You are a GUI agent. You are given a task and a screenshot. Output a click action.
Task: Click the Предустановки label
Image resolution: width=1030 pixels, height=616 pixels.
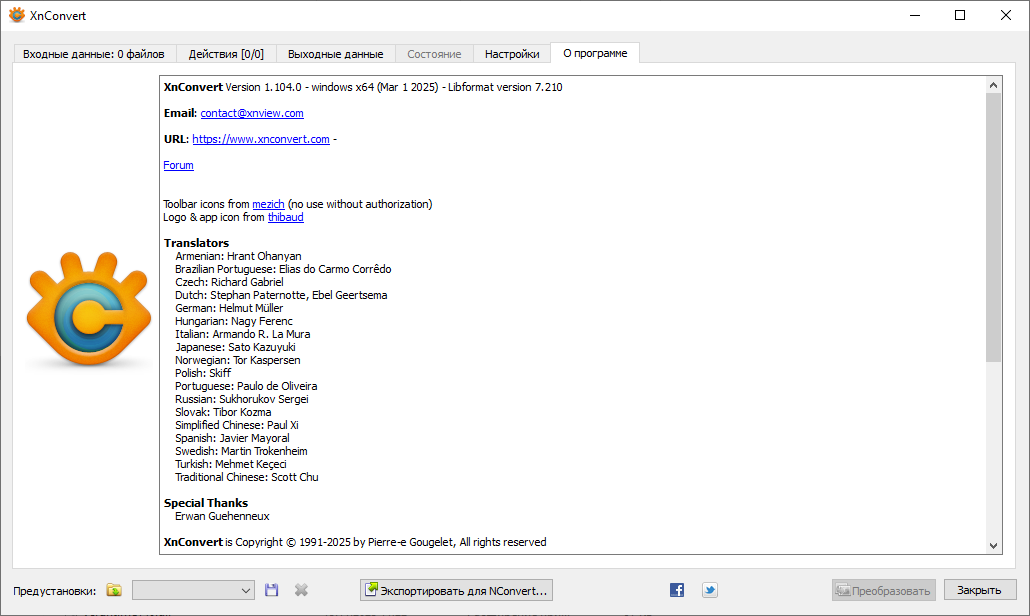click(55, 591)
